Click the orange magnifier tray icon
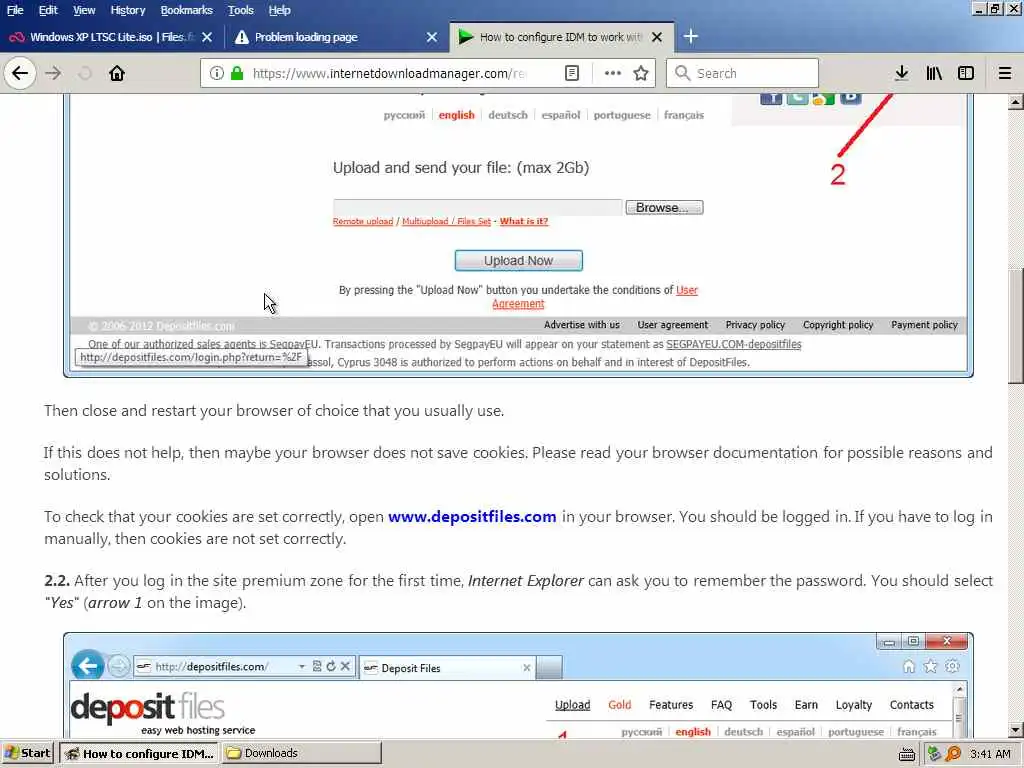This screenshot has width=1024, height=768. tap(953, 754)
